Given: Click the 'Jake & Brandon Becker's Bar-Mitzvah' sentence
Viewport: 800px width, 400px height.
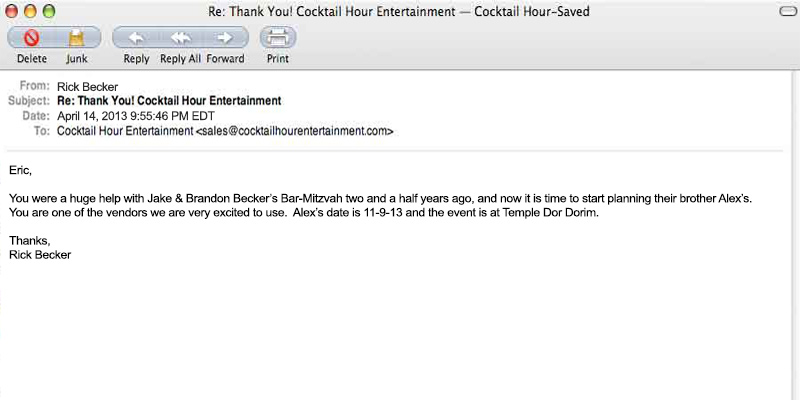Looking at the screenshot, I should (x=381, y=198).
